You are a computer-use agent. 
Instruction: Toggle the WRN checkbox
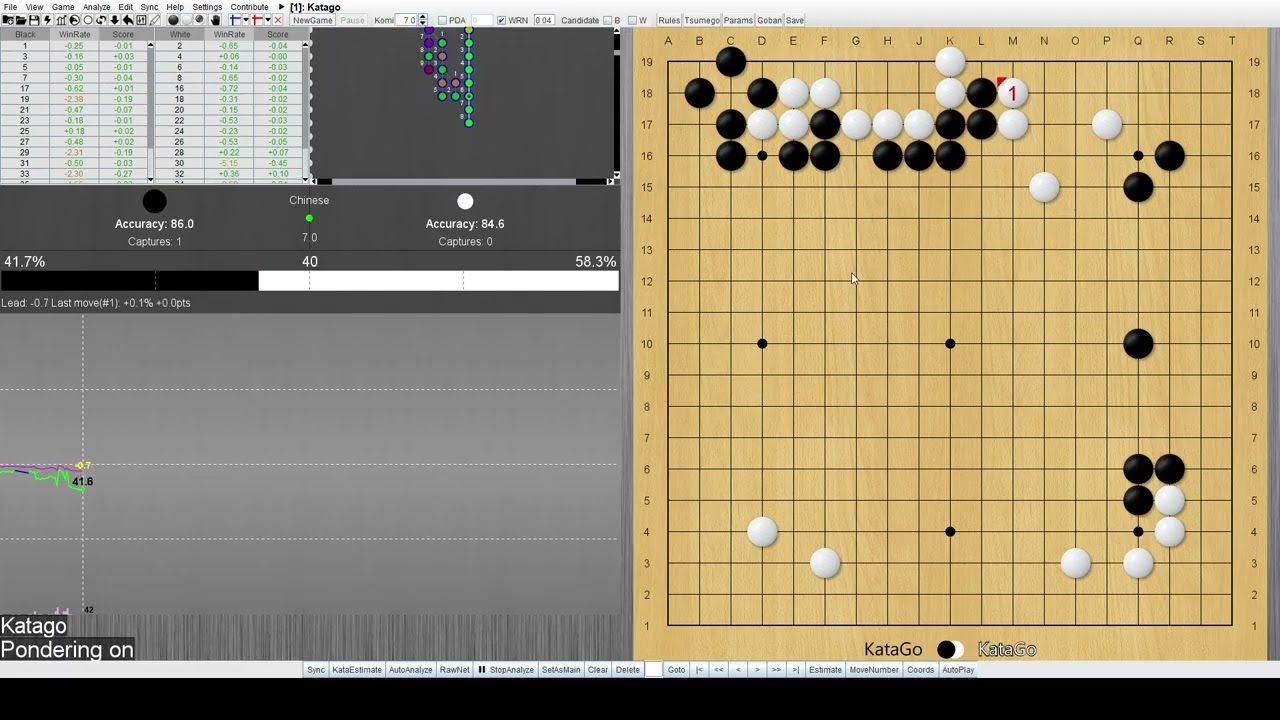501,20
